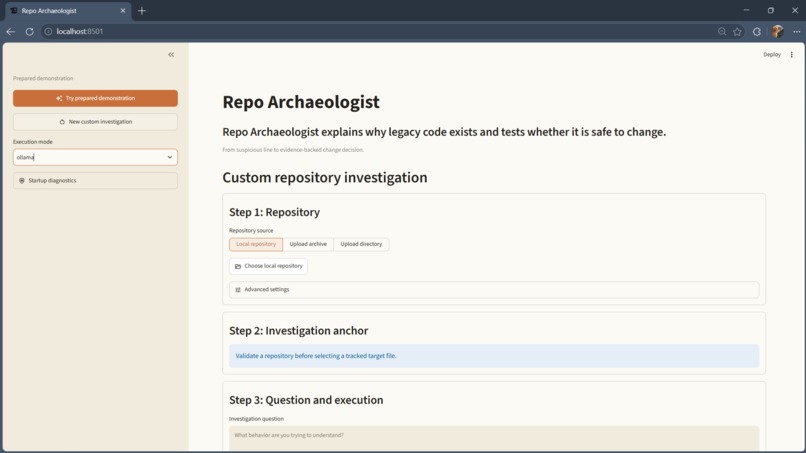Start a New custom investigation
This screenshot has height=453, width=806.
click(x=95, y=122)
